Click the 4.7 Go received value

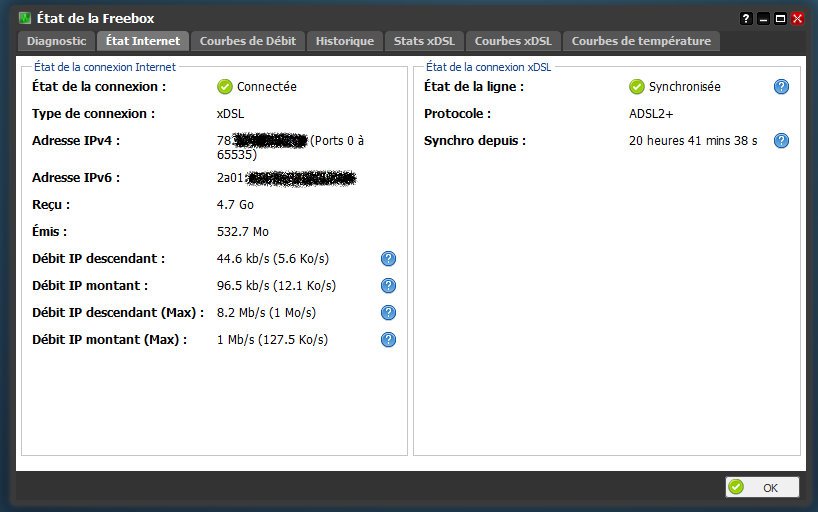[235, 205]
